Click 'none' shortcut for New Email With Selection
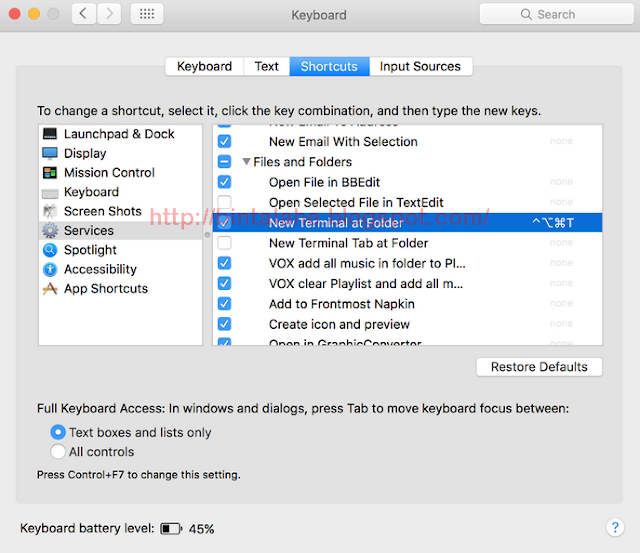640x553 pixels. (561, 141)
